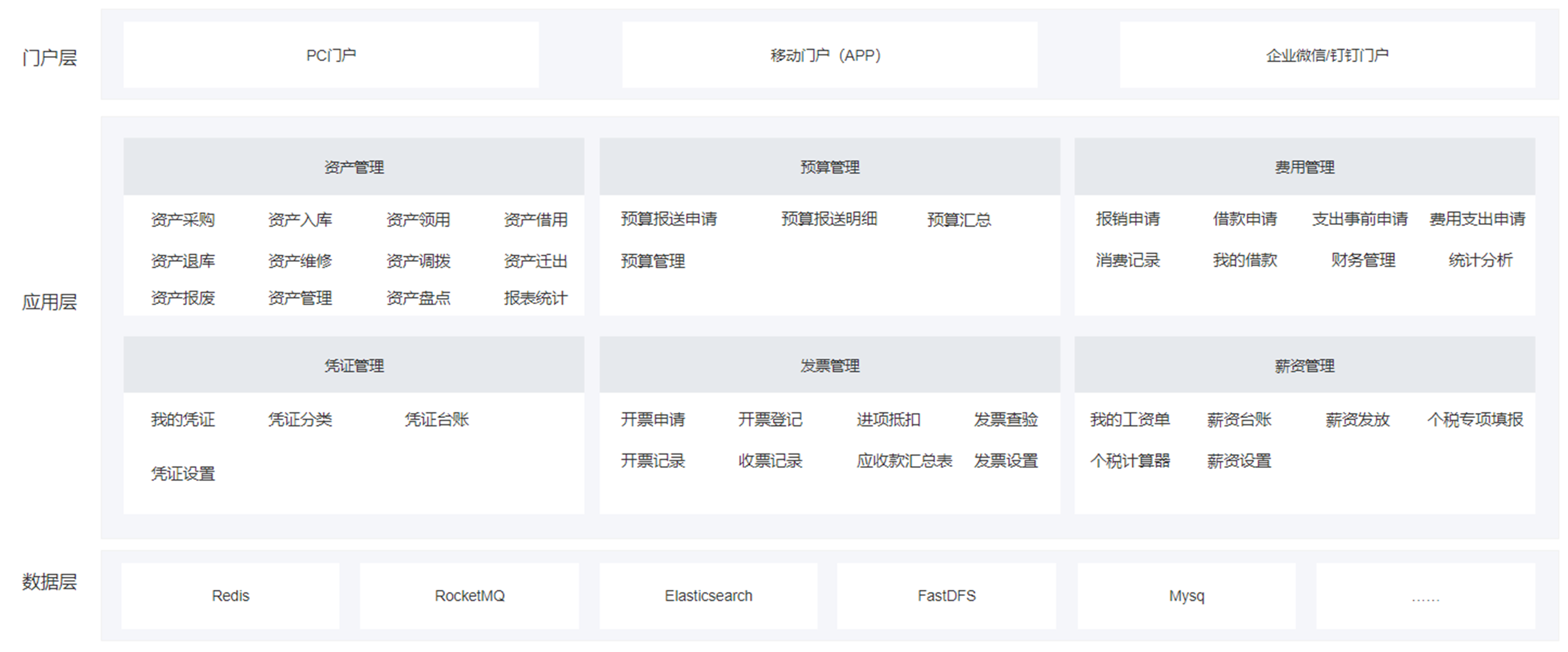The image size is (1568, 652).
Task: Open 资产报废 item
Action: 183,299
